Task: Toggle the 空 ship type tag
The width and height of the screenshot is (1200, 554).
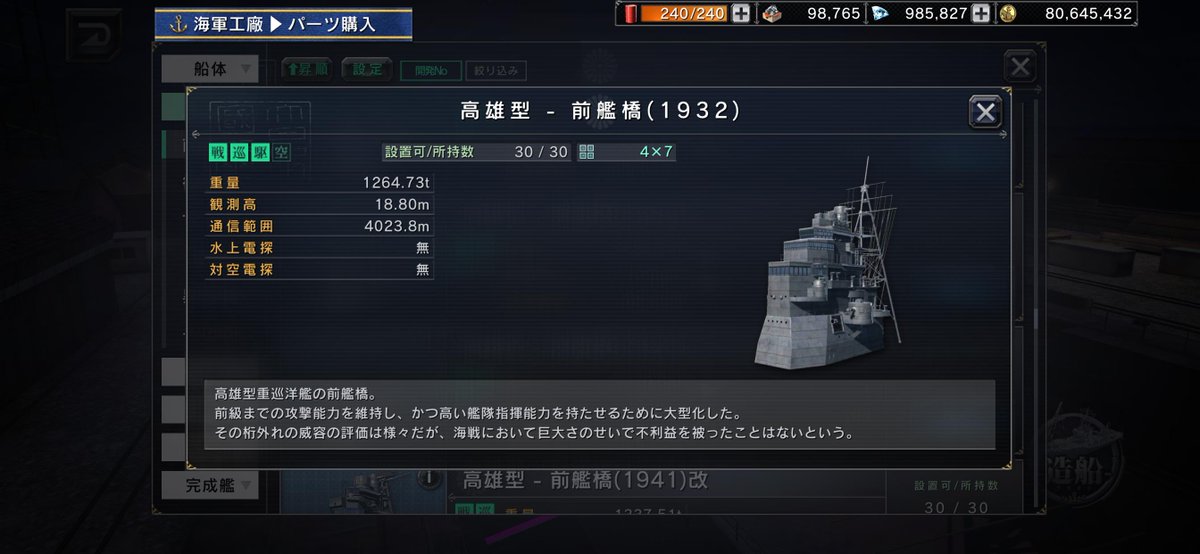Action: point(281,152)
